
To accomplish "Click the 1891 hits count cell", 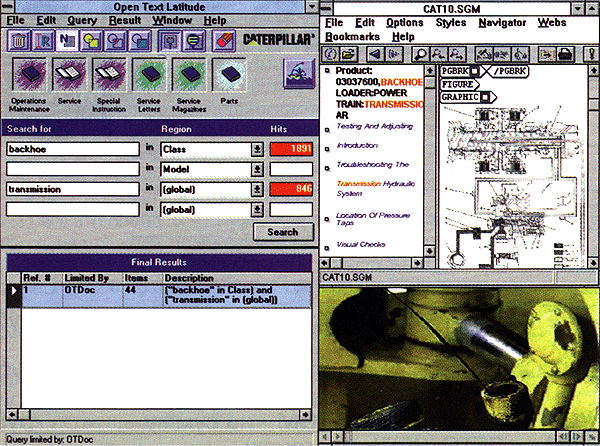I will (291, 149).
